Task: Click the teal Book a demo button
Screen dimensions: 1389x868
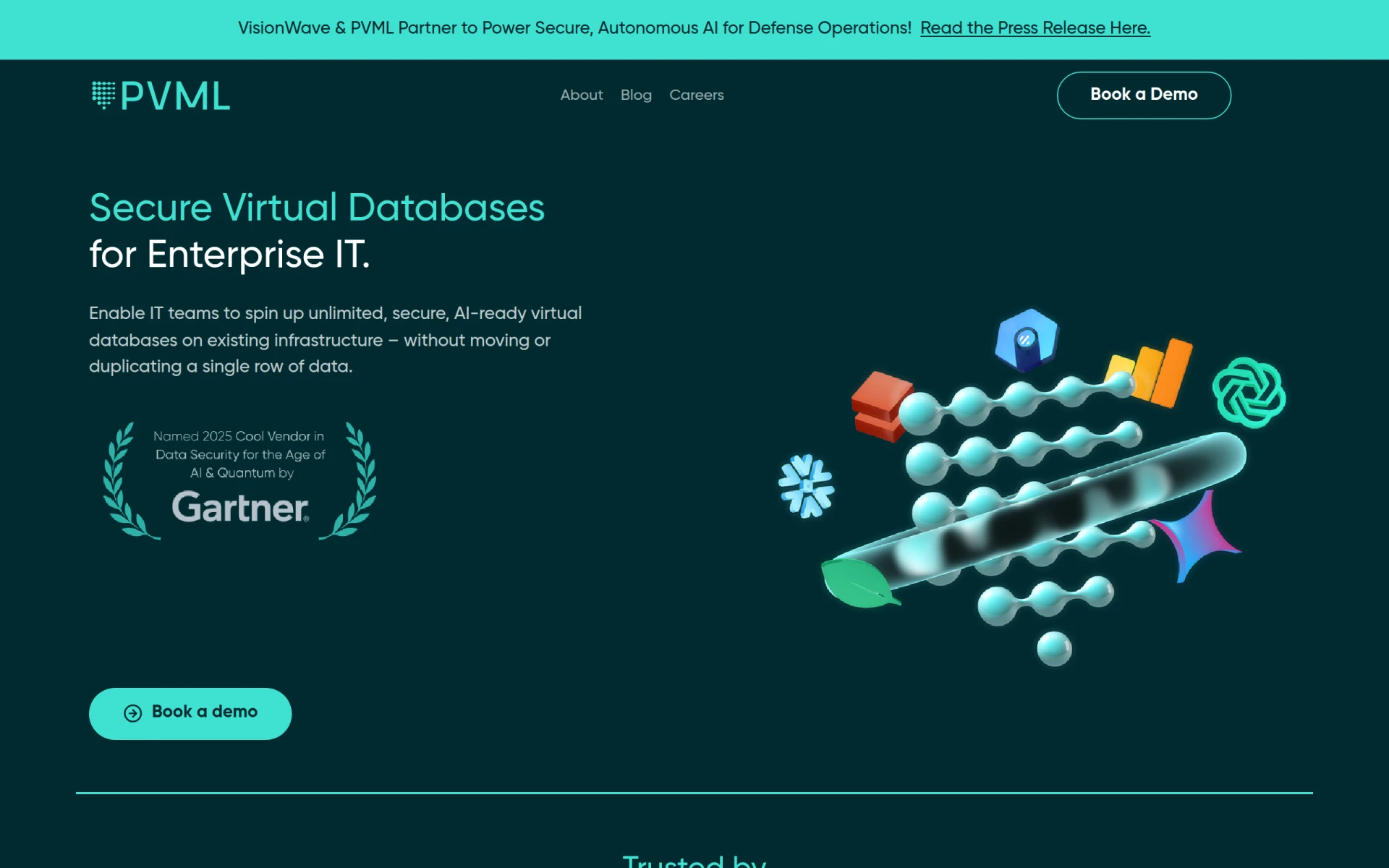Action: click(x=190, y=713)
